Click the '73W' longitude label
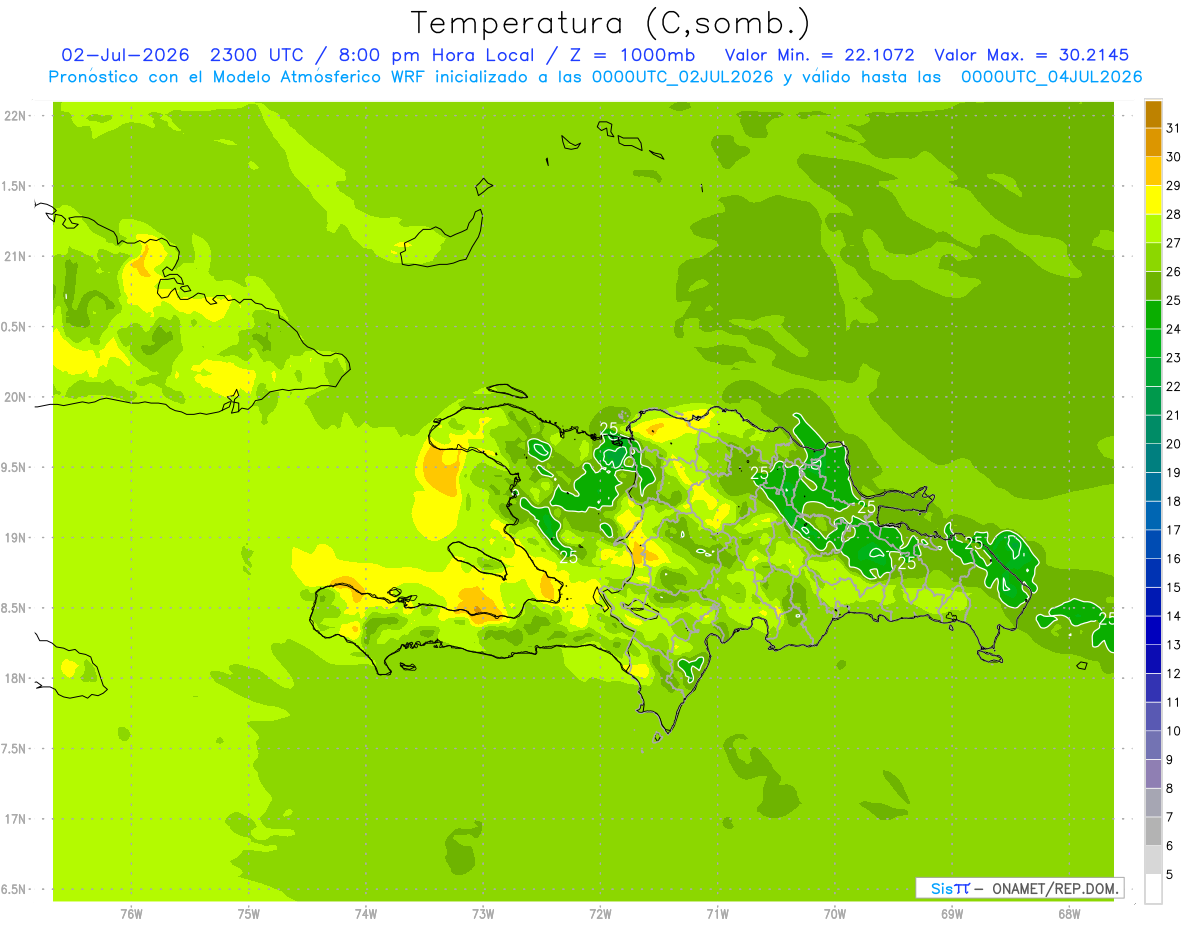Viewport: 1200px width, 927px height. coord(483,914)
